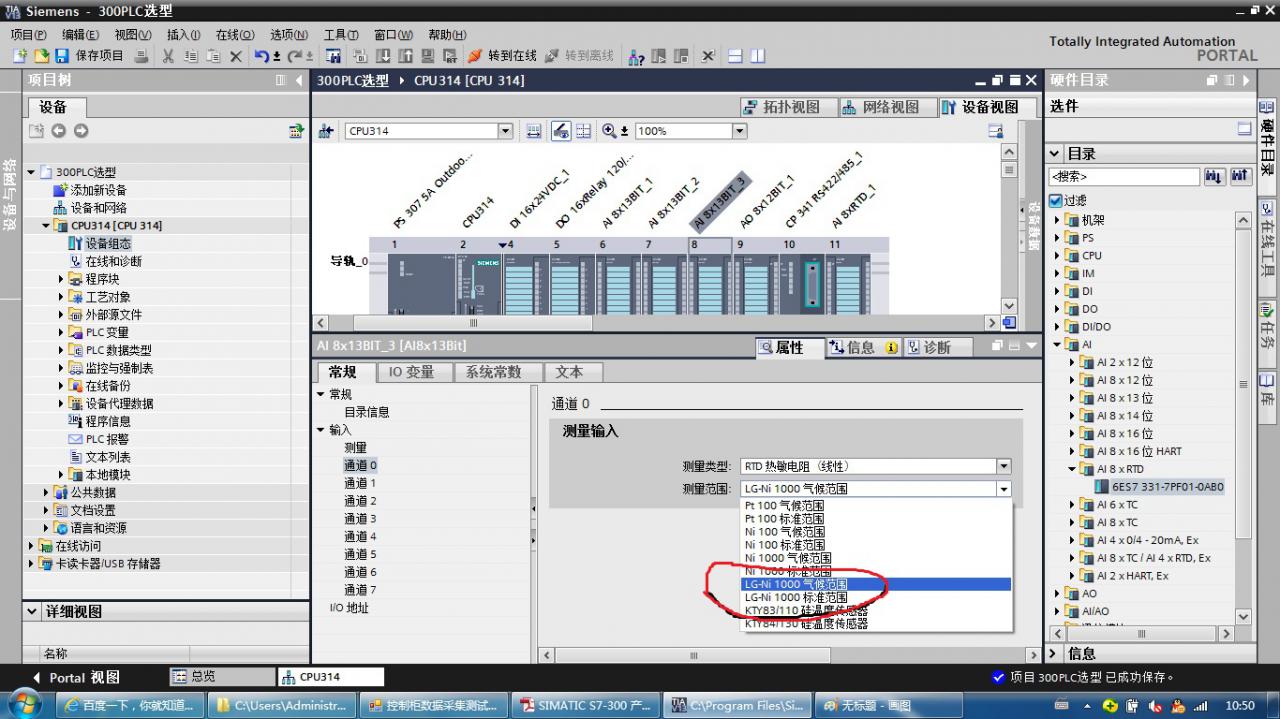Open the 在线(O) menu

coord(235,35)
